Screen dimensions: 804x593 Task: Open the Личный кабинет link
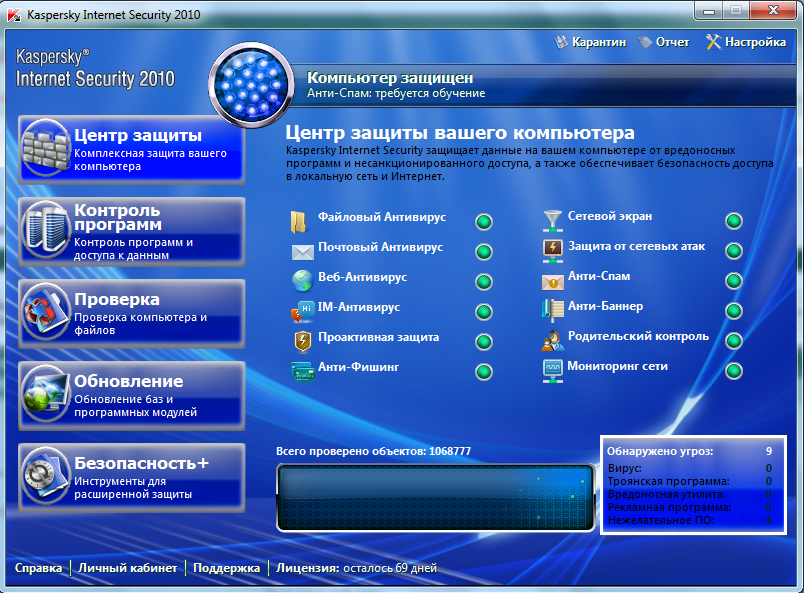click(x=128, y=568)
